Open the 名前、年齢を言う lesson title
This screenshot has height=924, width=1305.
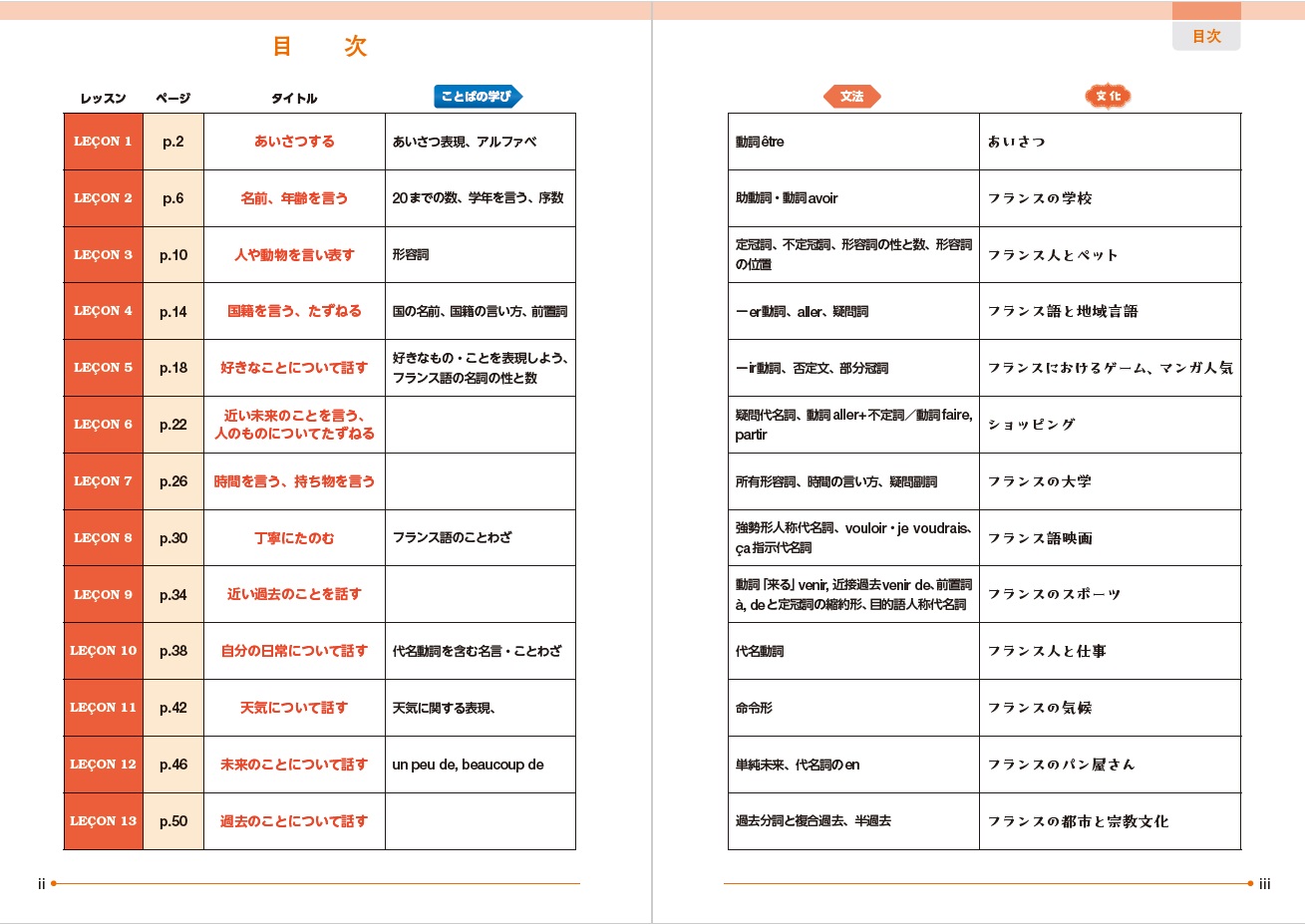[294, 198]
